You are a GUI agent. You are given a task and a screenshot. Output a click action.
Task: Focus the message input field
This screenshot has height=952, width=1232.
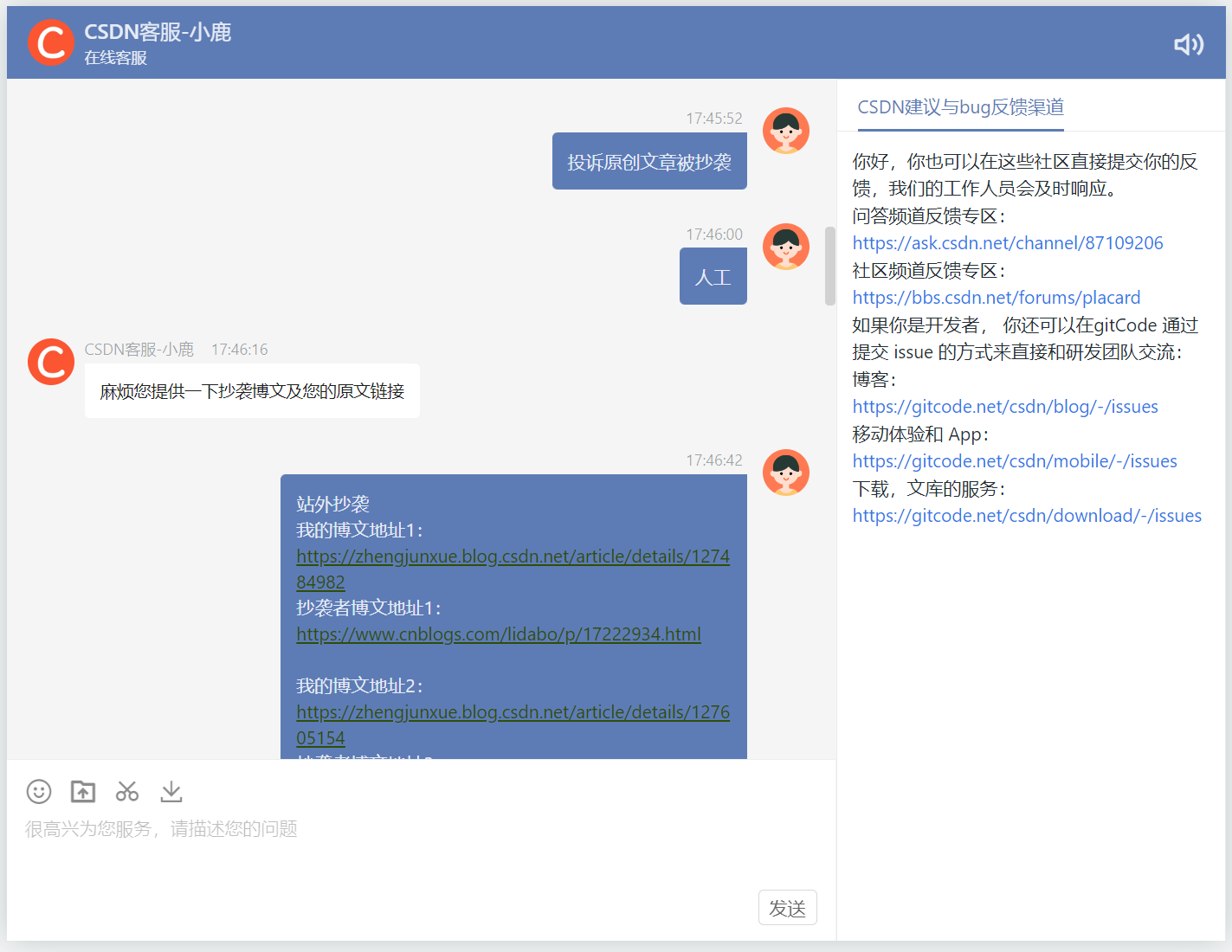tap(421, 848)
